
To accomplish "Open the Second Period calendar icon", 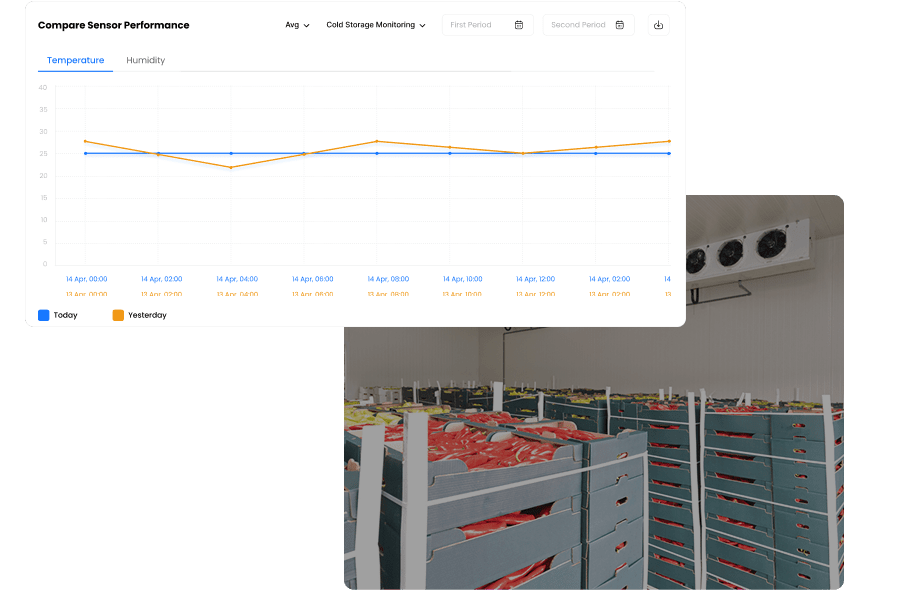I will 620,25.
